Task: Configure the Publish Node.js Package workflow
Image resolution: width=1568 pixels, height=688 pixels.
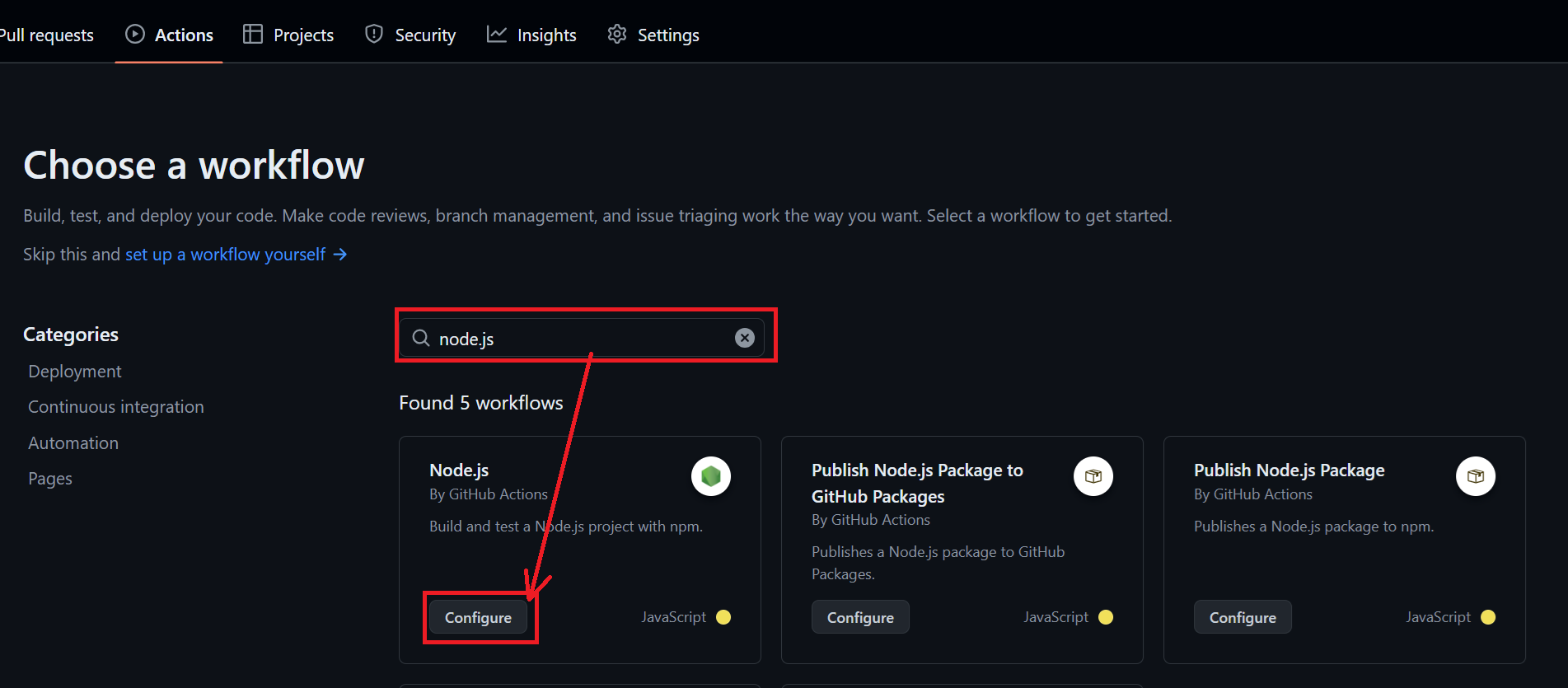Action: tap(1243, 617)
